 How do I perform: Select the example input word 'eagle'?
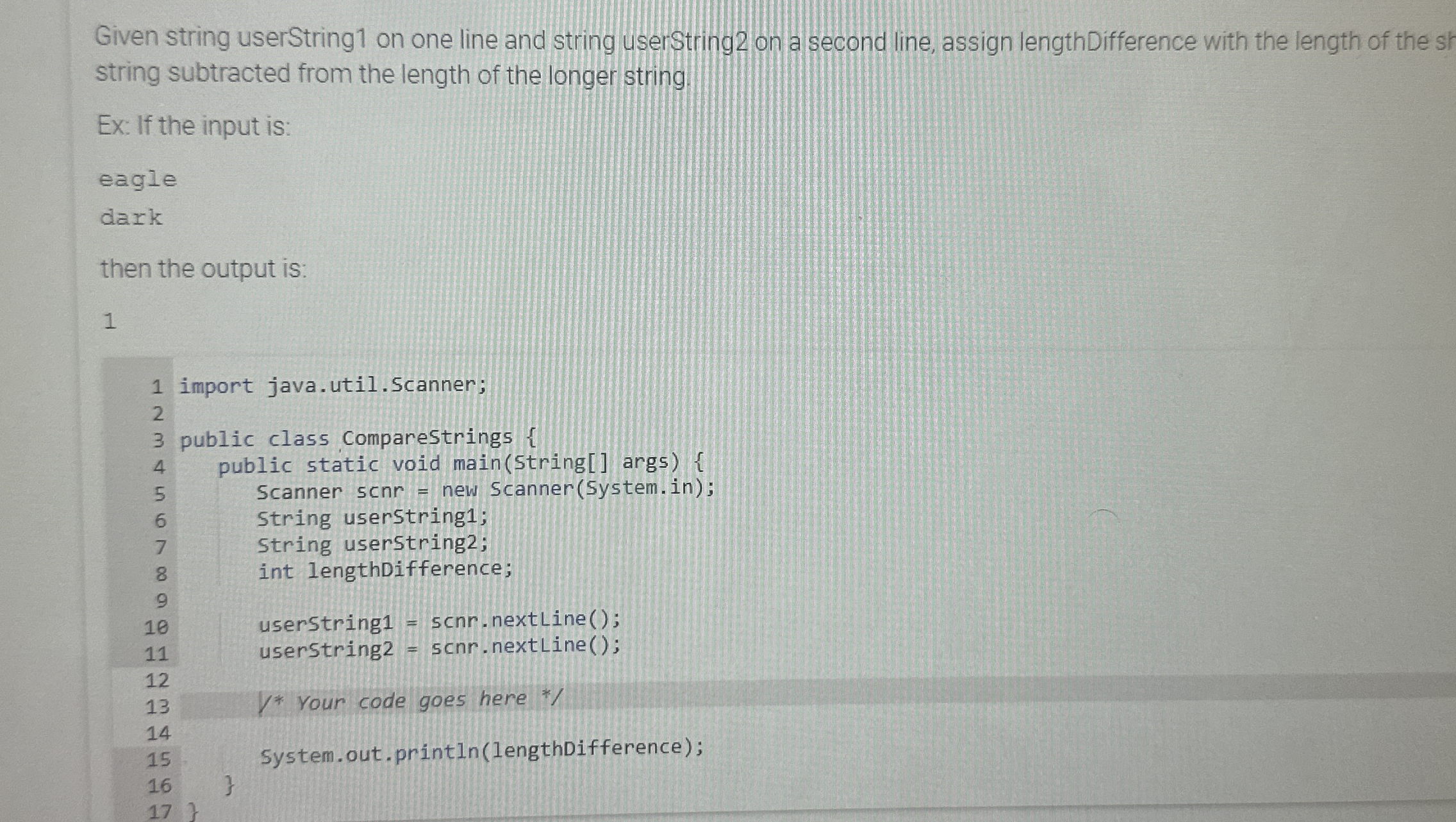(136, 180)
